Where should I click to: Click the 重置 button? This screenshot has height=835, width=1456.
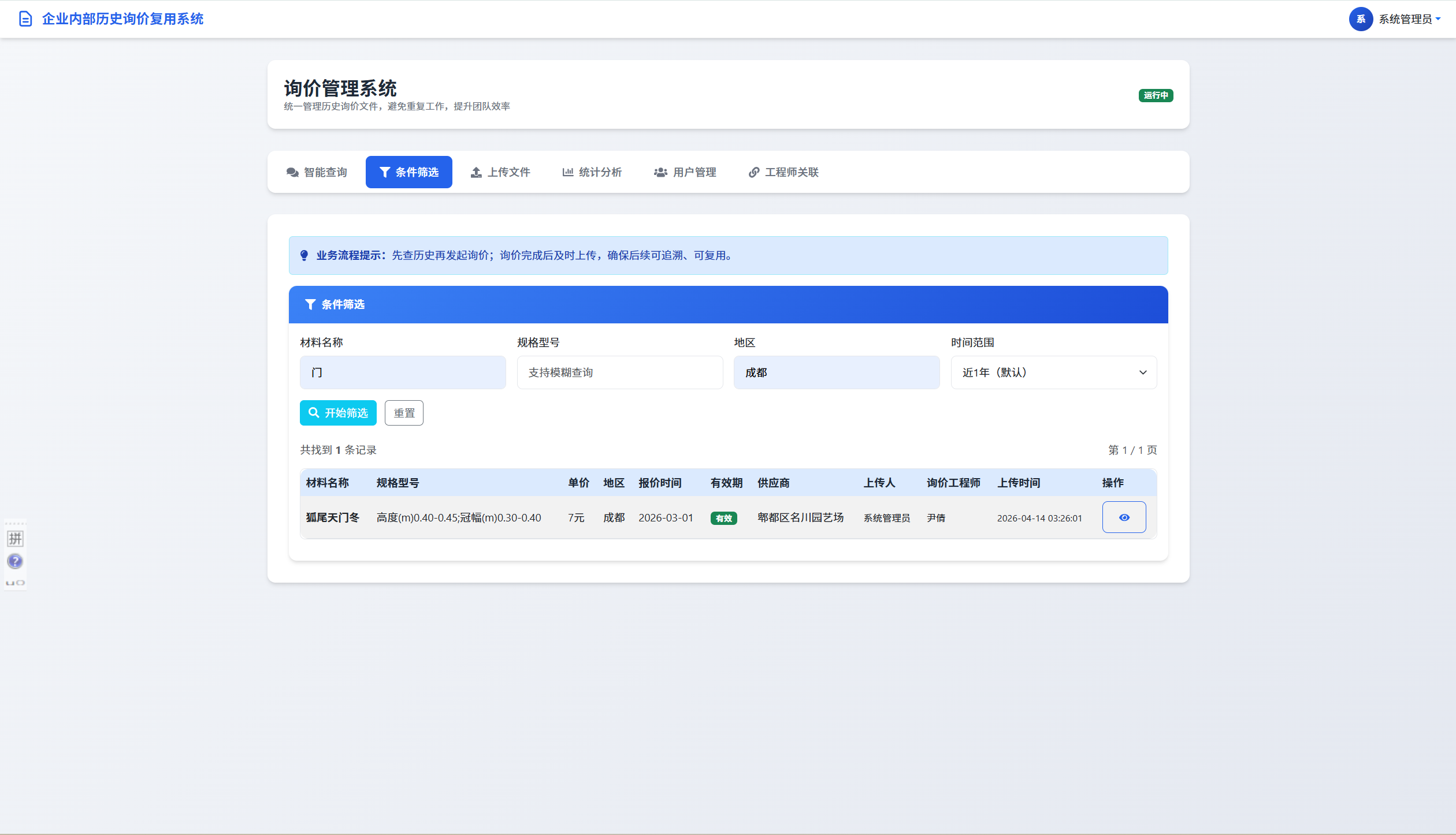(x=404, y=413)
